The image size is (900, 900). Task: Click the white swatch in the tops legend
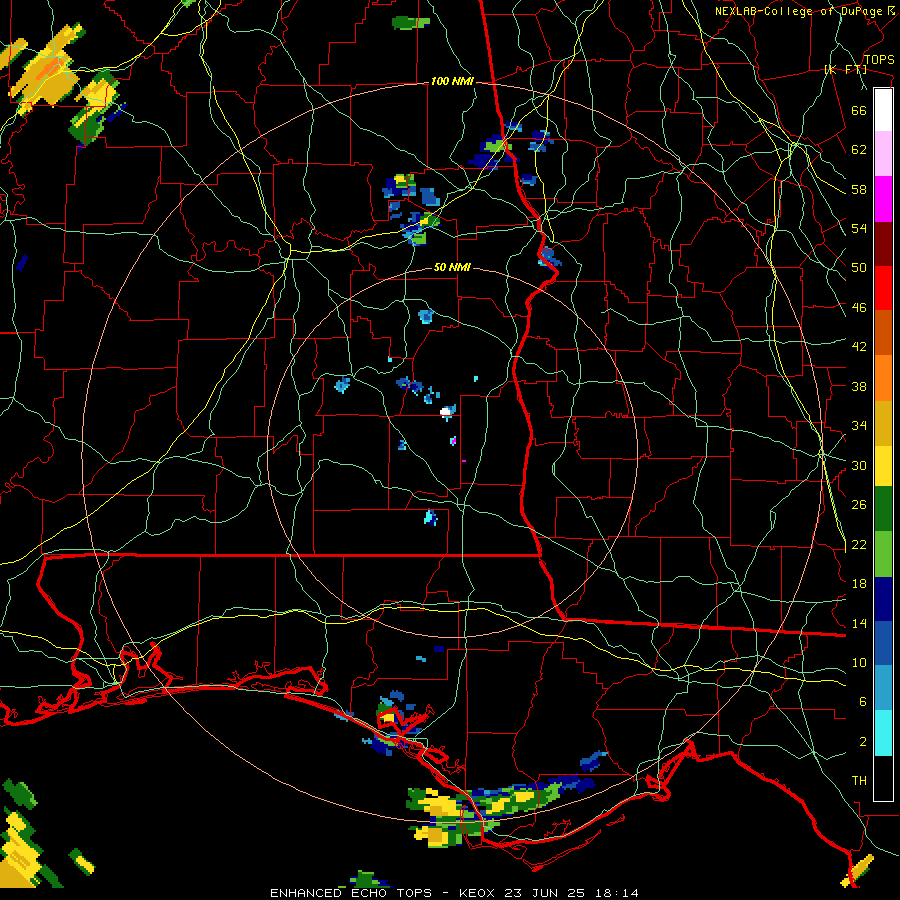pos(883,110)
